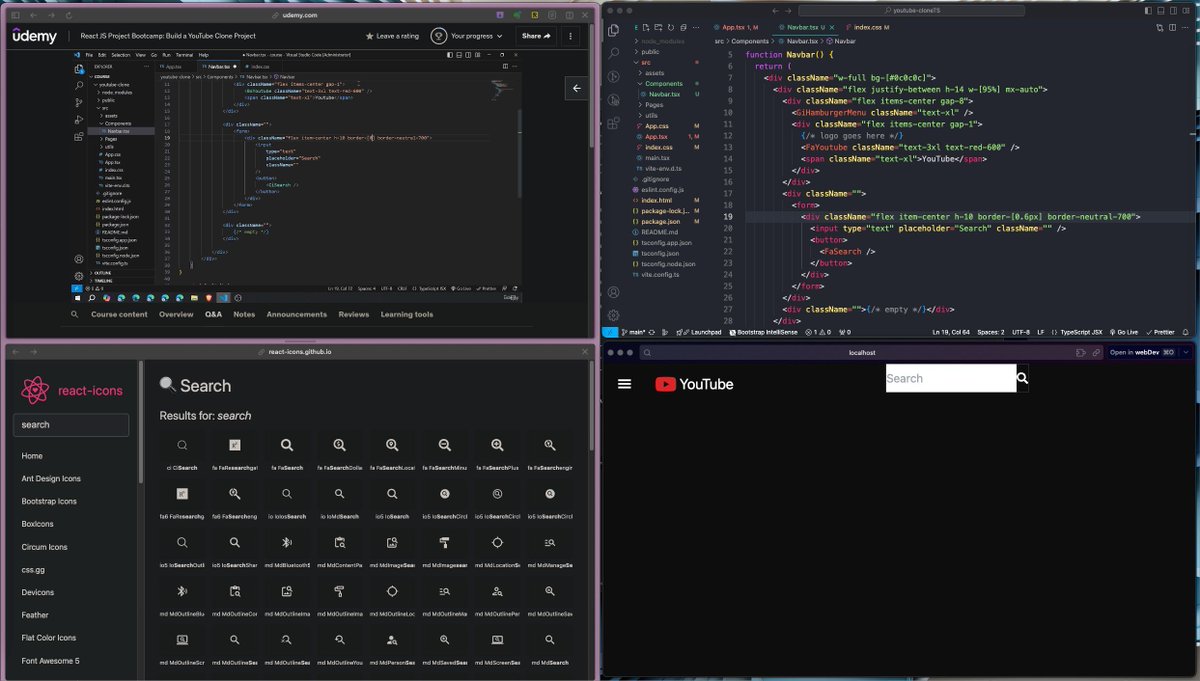The image size is (1200, 681).
Task: Click the react-icons search input field
Action: 71,425
